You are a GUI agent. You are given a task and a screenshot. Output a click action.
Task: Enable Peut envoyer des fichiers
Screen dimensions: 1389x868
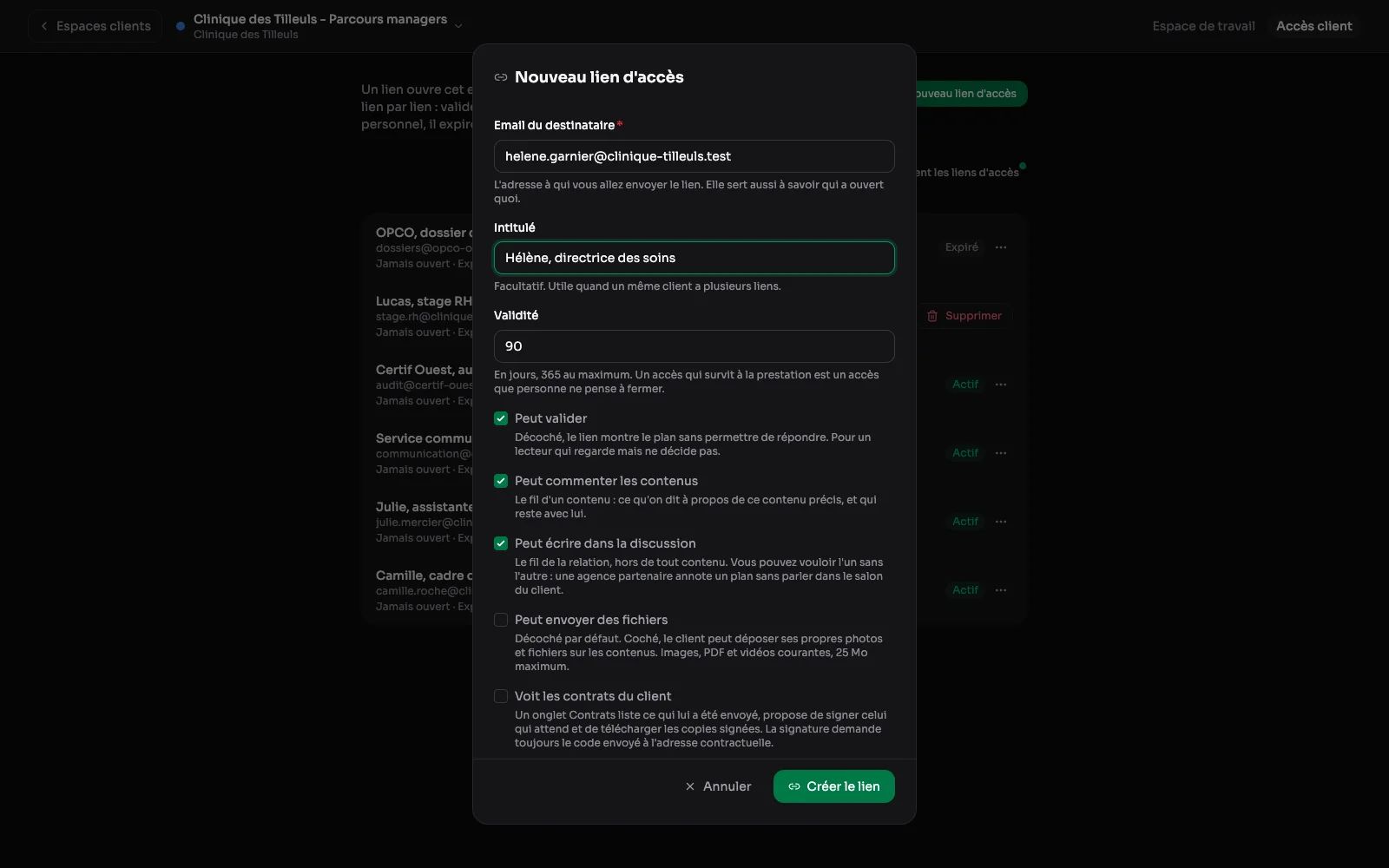501,620
